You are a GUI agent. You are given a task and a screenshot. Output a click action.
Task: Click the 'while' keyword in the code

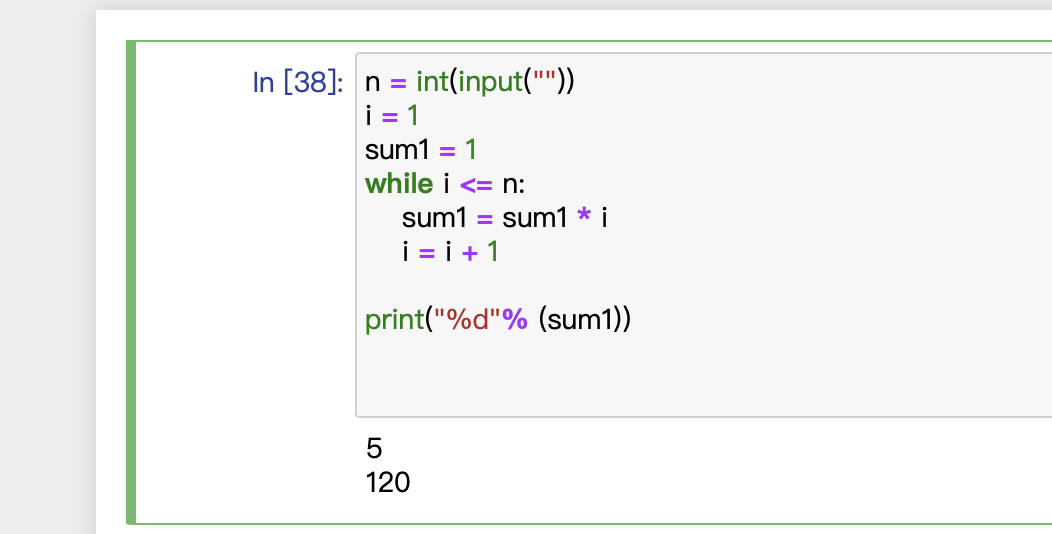[x=399, y=183]
